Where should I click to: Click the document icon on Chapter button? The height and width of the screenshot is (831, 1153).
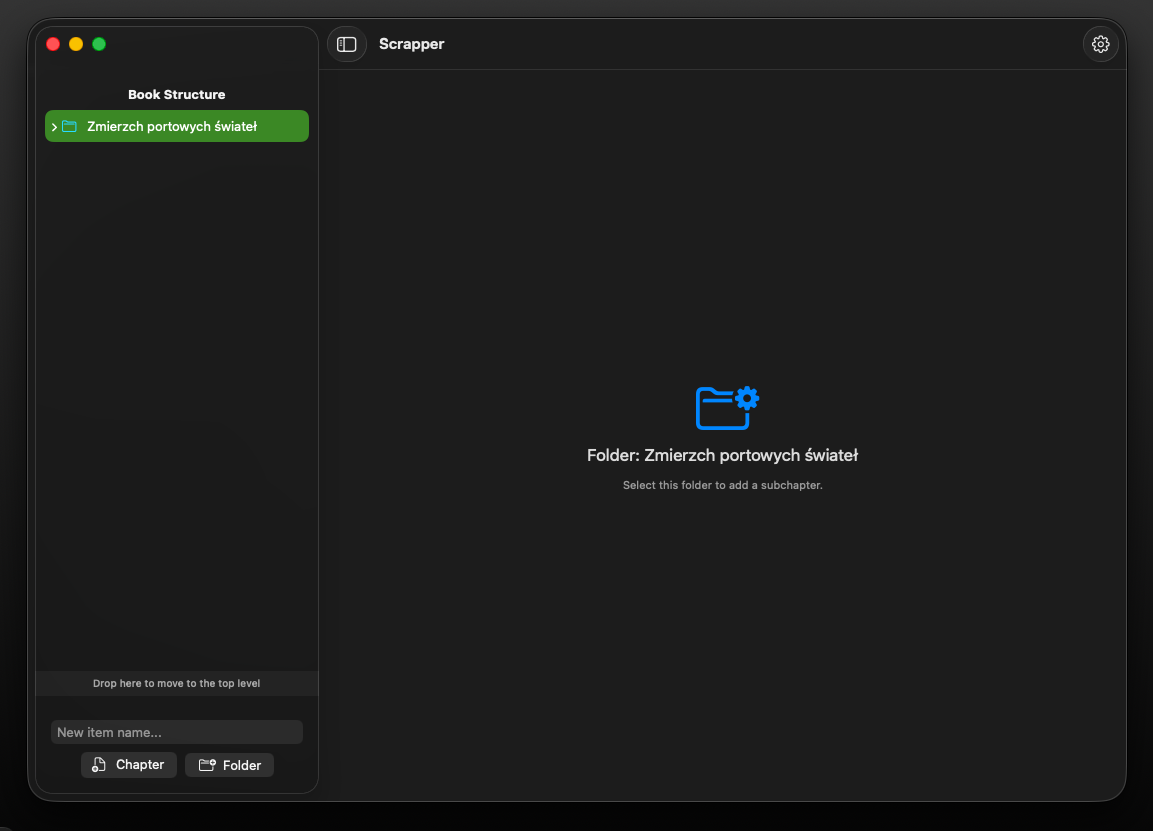click(99, 765)
